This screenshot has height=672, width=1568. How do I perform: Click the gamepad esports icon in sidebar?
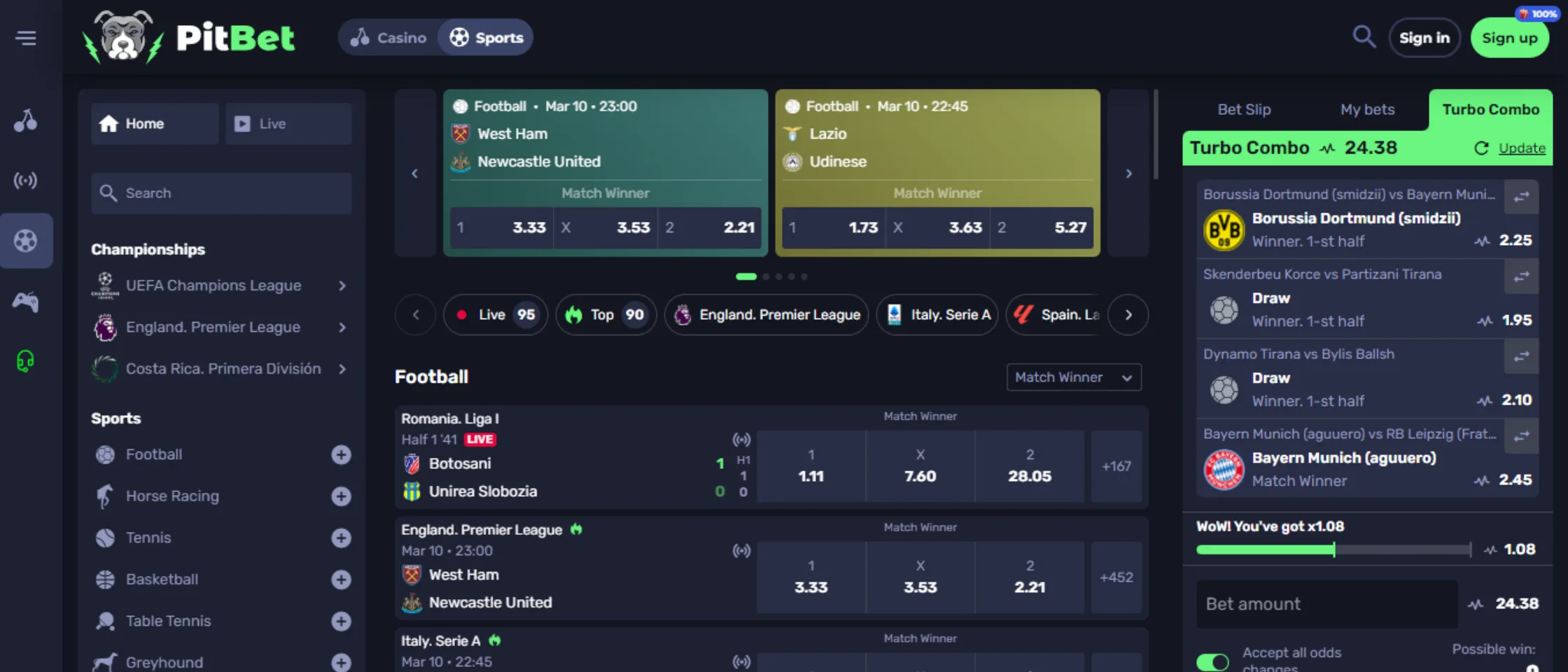(x=26, y=302)
